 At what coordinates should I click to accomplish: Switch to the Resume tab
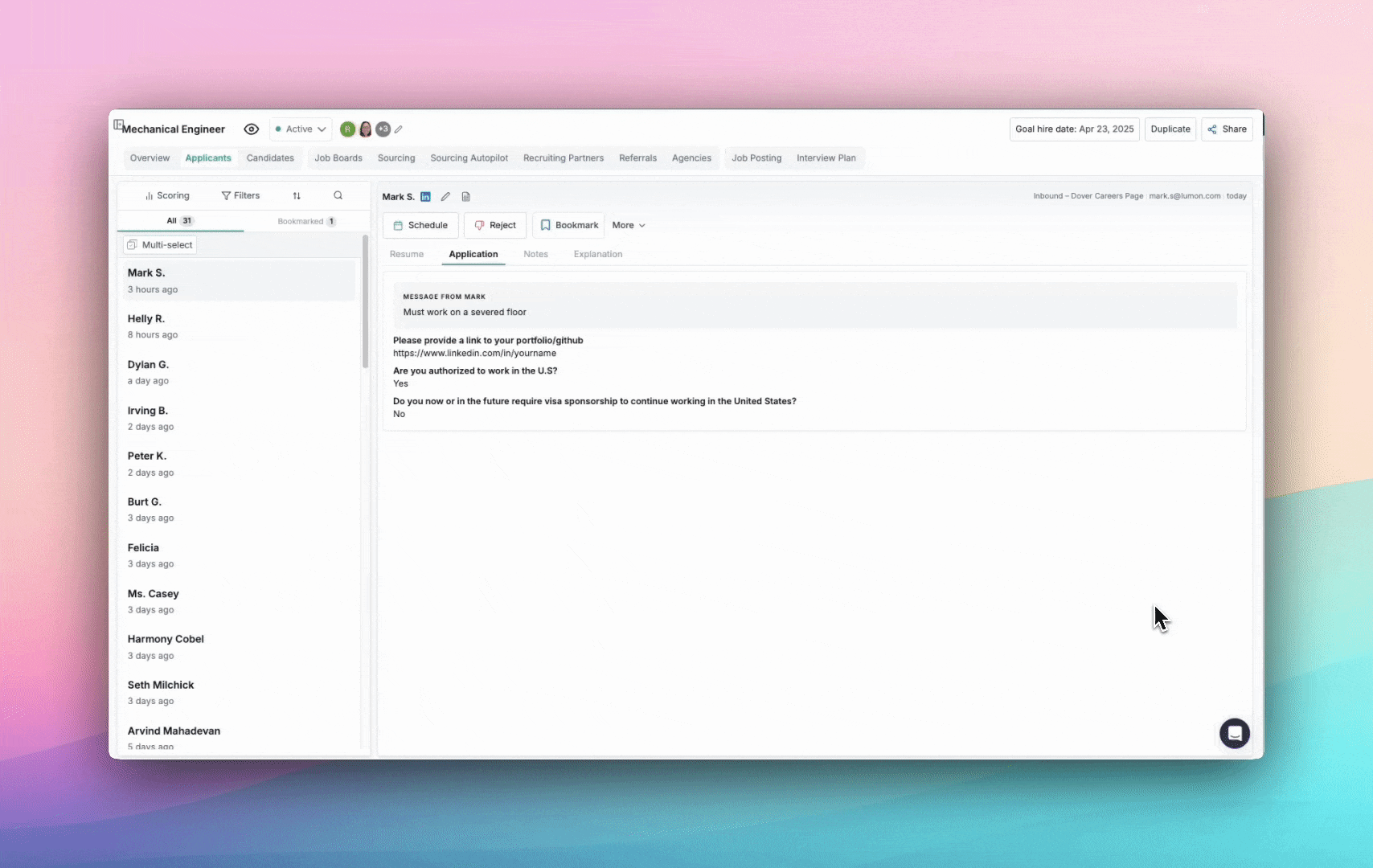tap(407, 255)
